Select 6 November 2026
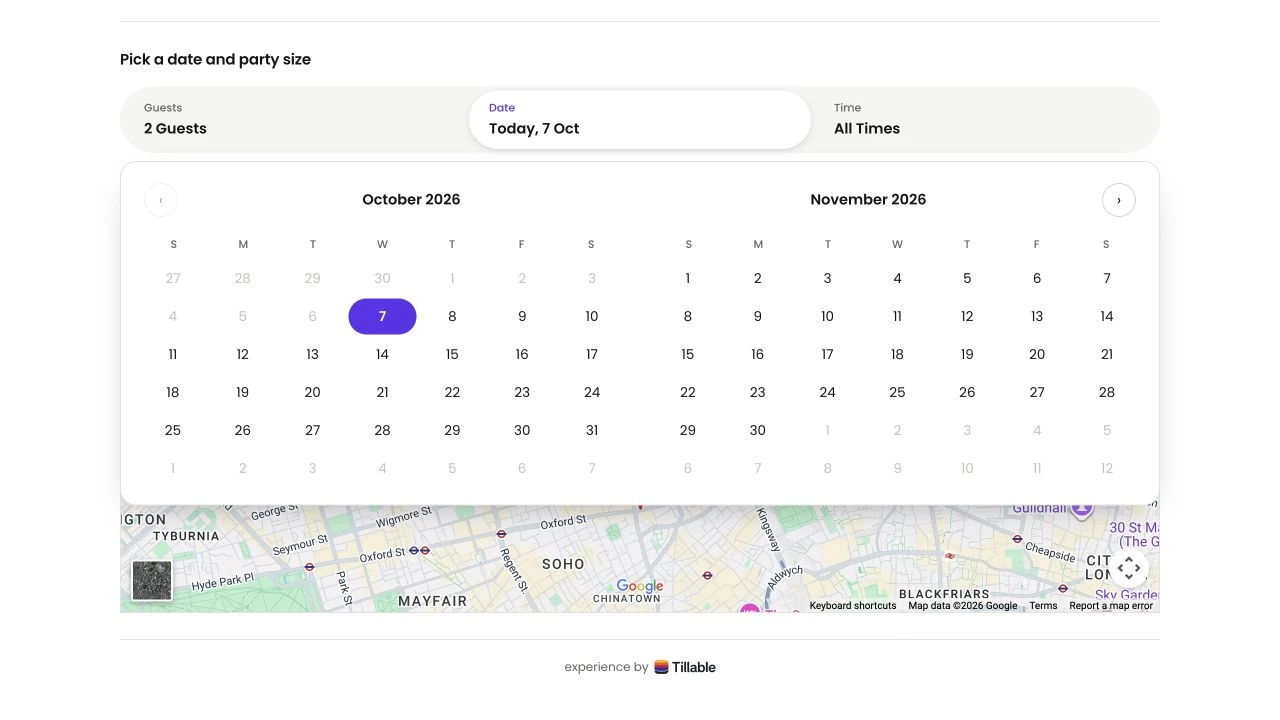 tap(1037, 278)
